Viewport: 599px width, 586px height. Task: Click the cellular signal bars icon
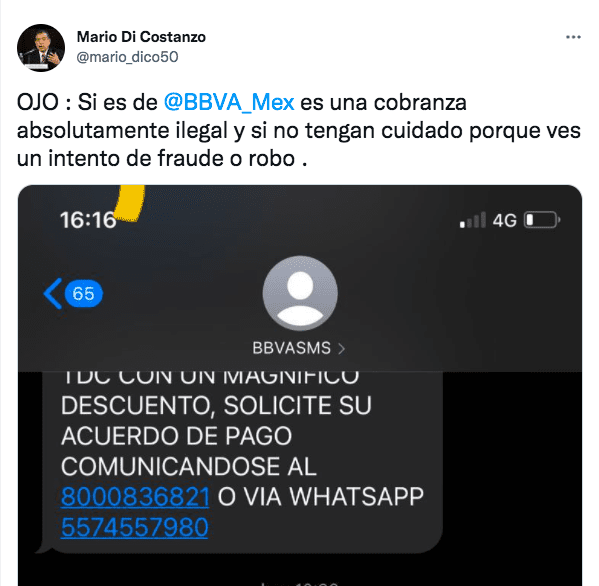[x=473, y=220]
